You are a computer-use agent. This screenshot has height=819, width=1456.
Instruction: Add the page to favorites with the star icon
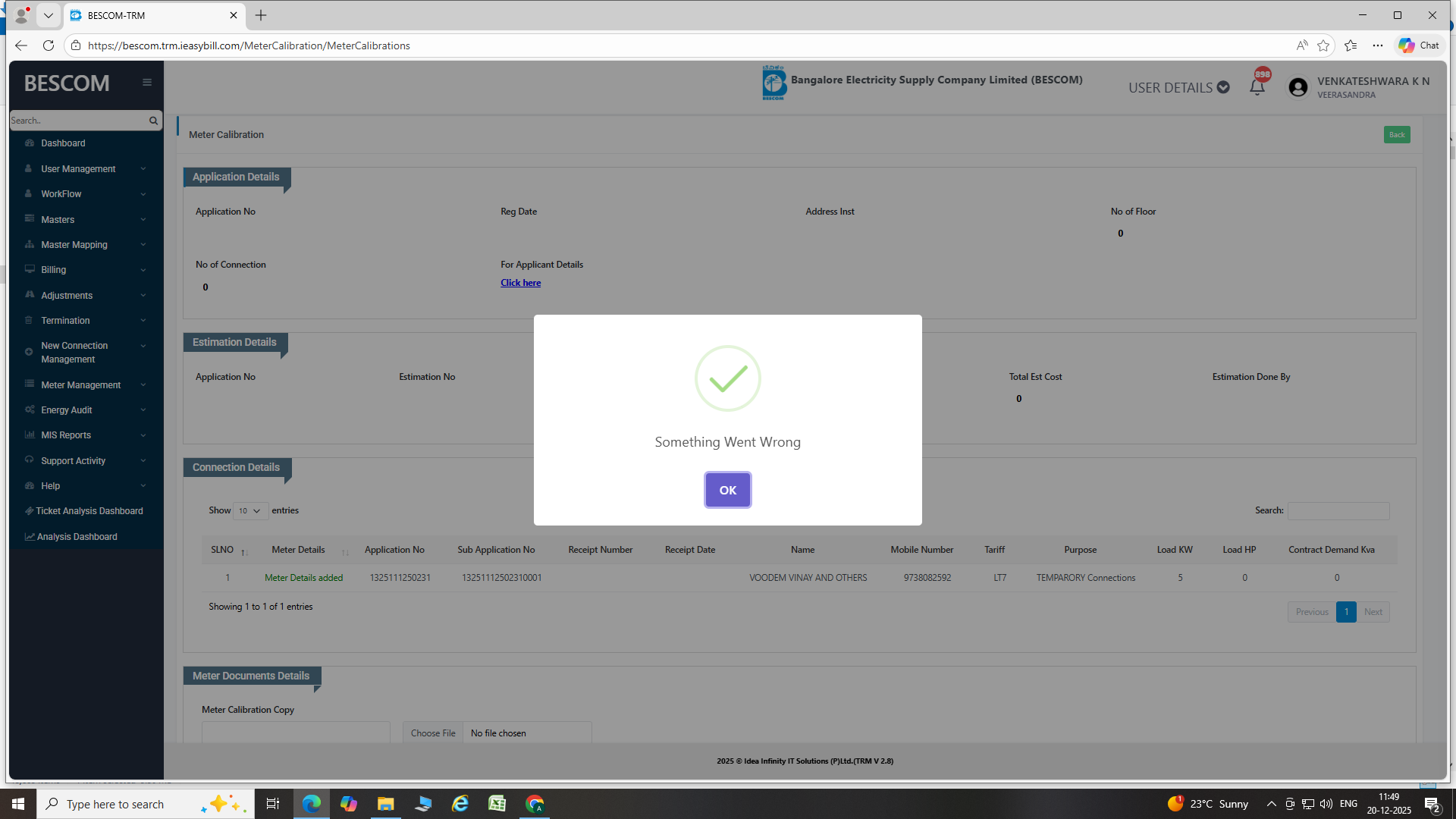click(x=1323, y=45)
